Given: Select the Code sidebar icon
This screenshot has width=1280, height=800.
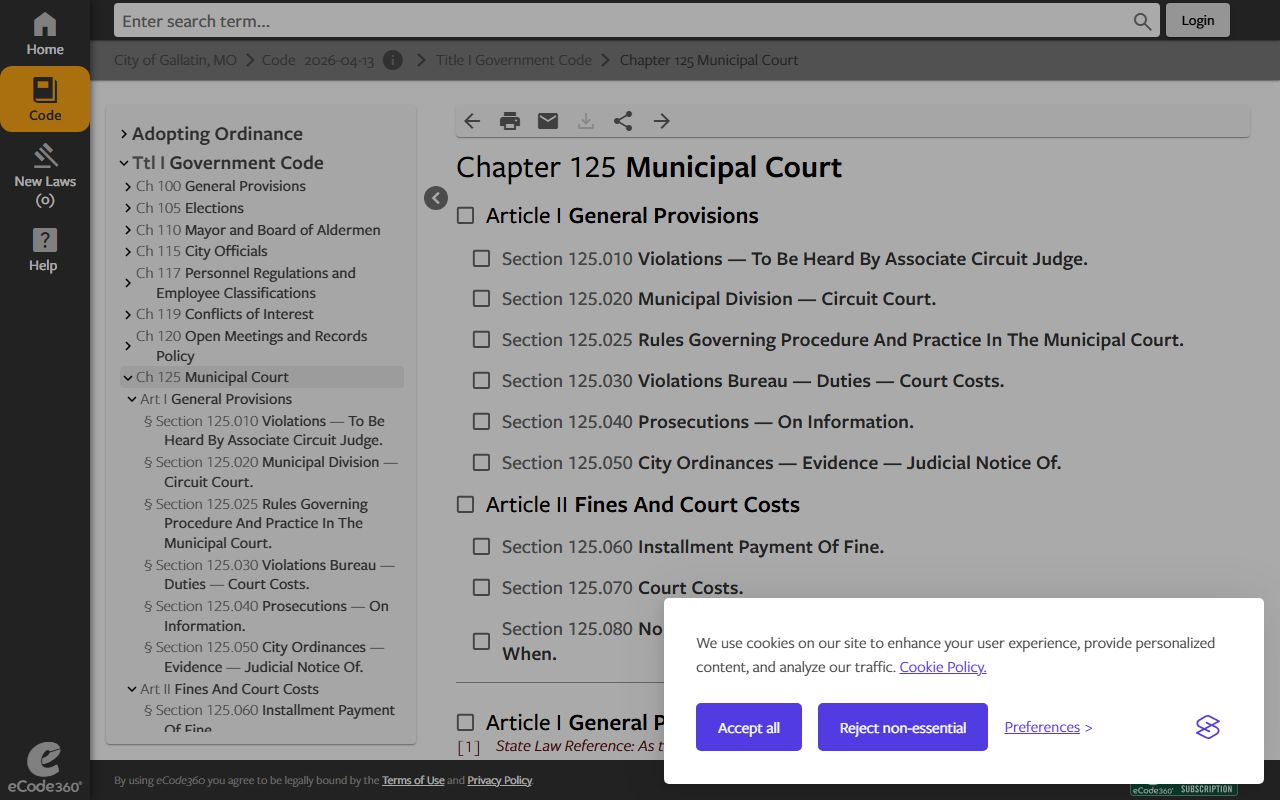Looking at the screenshot, I should point(45,99).
